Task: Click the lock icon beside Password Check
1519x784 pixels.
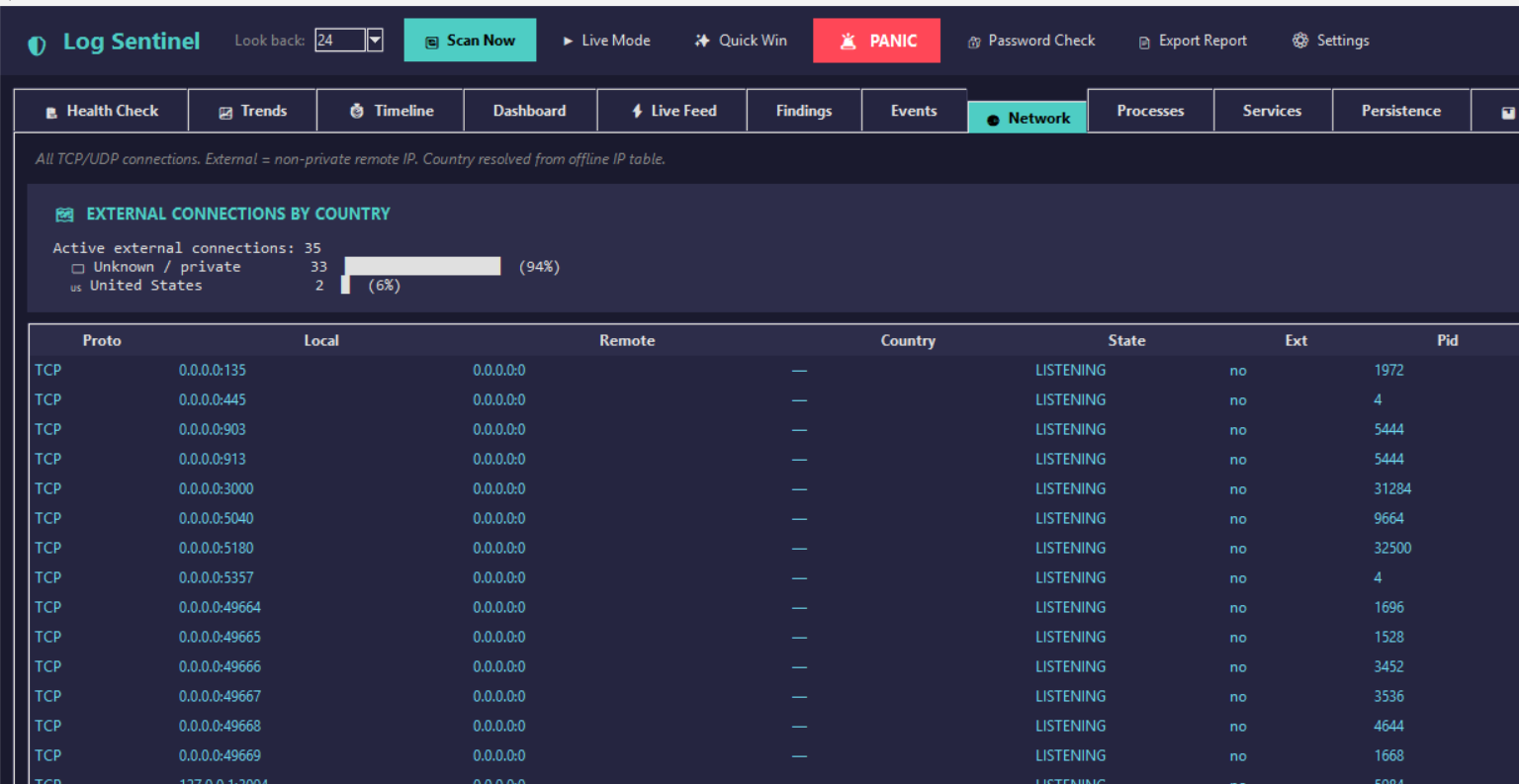Action: 974,42
